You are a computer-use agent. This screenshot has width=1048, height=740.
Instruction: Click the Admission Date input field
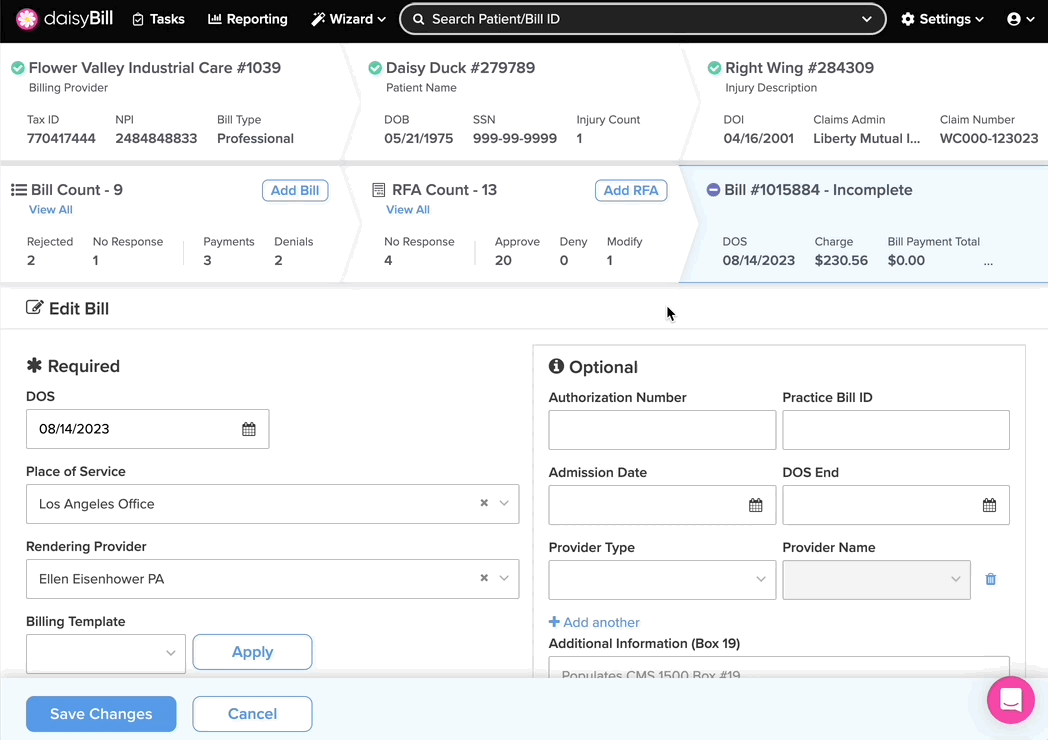662,505
